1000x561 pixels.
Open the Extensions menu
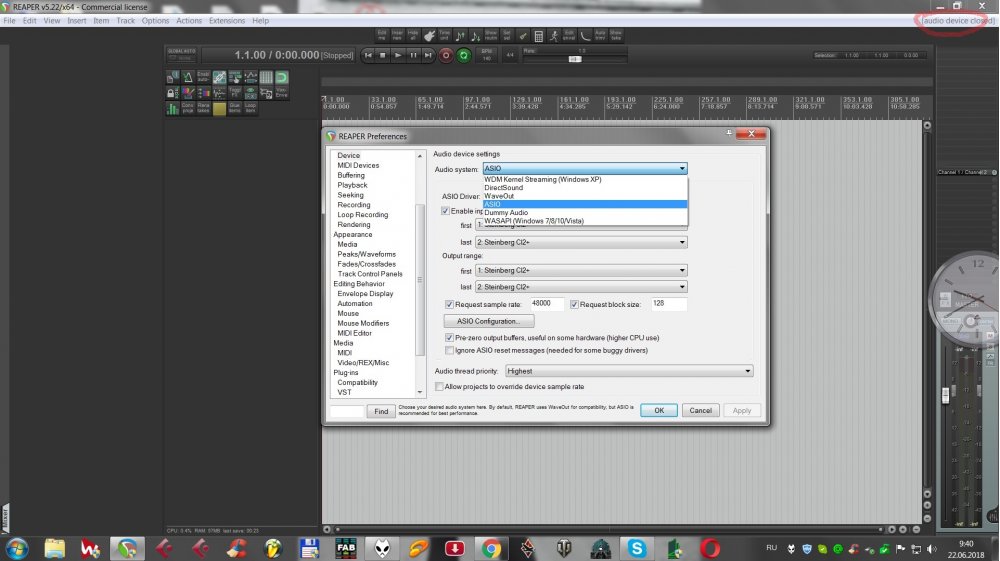click(x=226, y=20)
